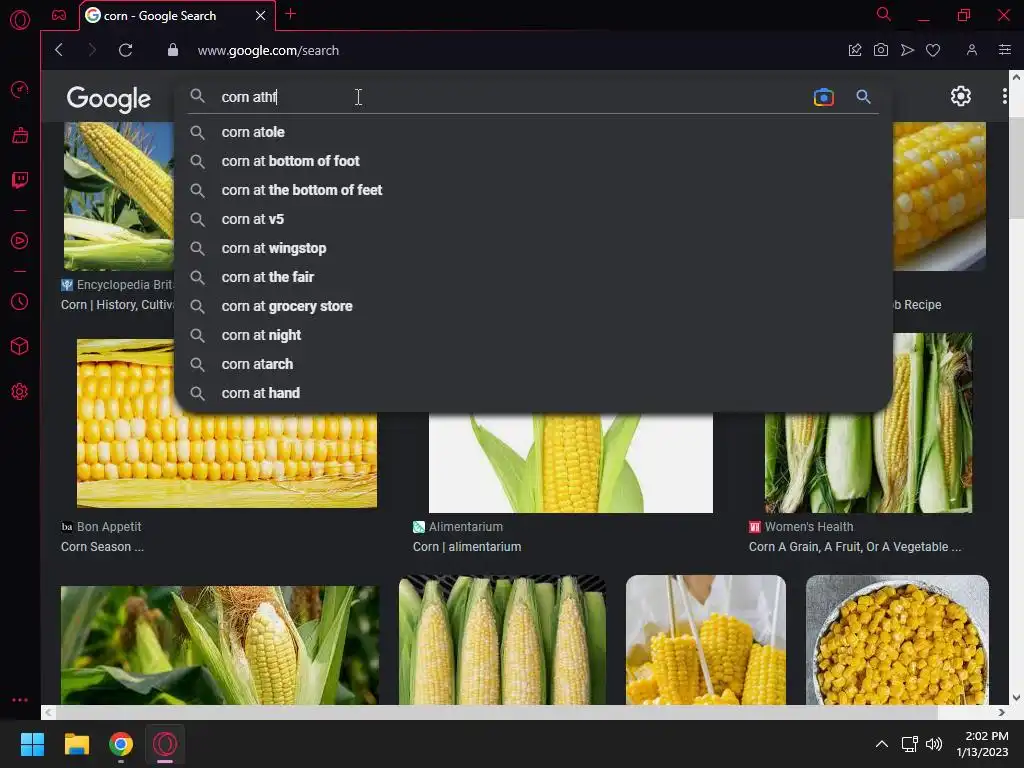This screenshot has width=1024, height=768.
Task: Open Easy Setup sliders icon
Action: [1004, 50]
